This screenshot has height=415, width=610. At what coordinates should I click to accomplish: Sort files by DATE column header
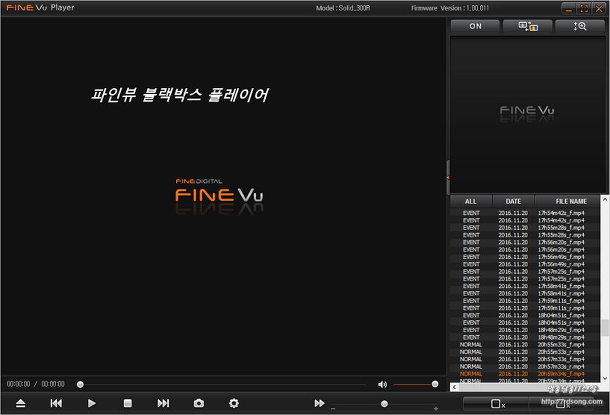(513, 201)
